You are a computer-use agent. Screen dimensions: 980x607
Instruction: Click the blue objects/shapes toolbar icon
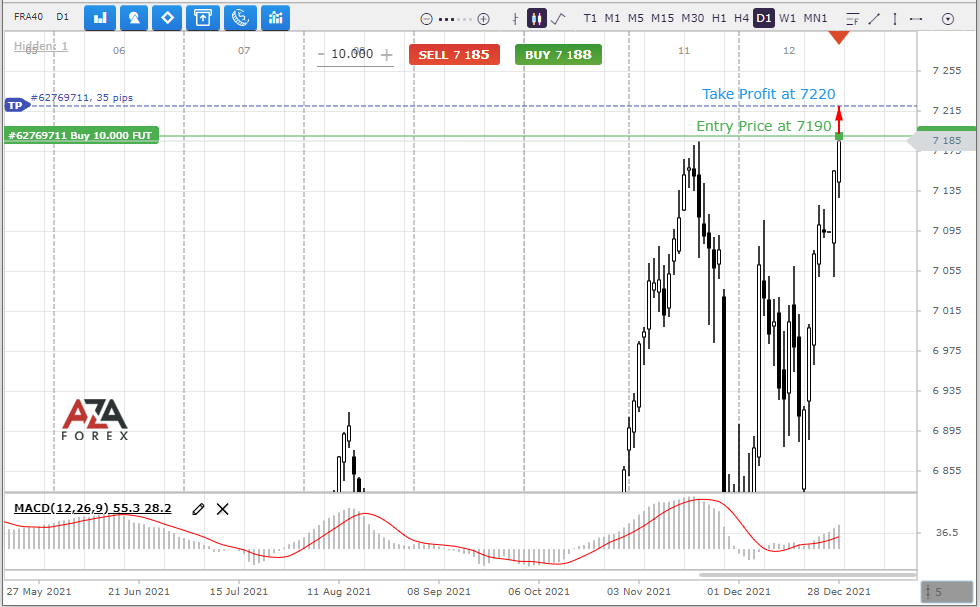point(134,18)
